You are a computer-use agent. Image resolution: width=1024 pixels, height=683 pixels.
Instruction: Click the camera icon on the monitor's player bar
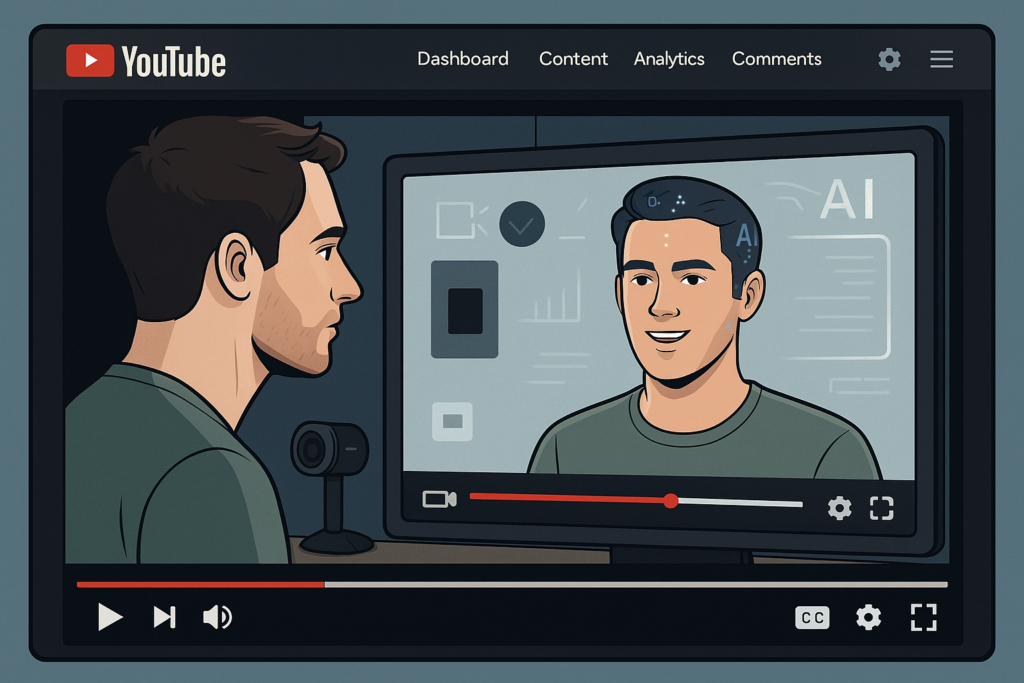439,499
